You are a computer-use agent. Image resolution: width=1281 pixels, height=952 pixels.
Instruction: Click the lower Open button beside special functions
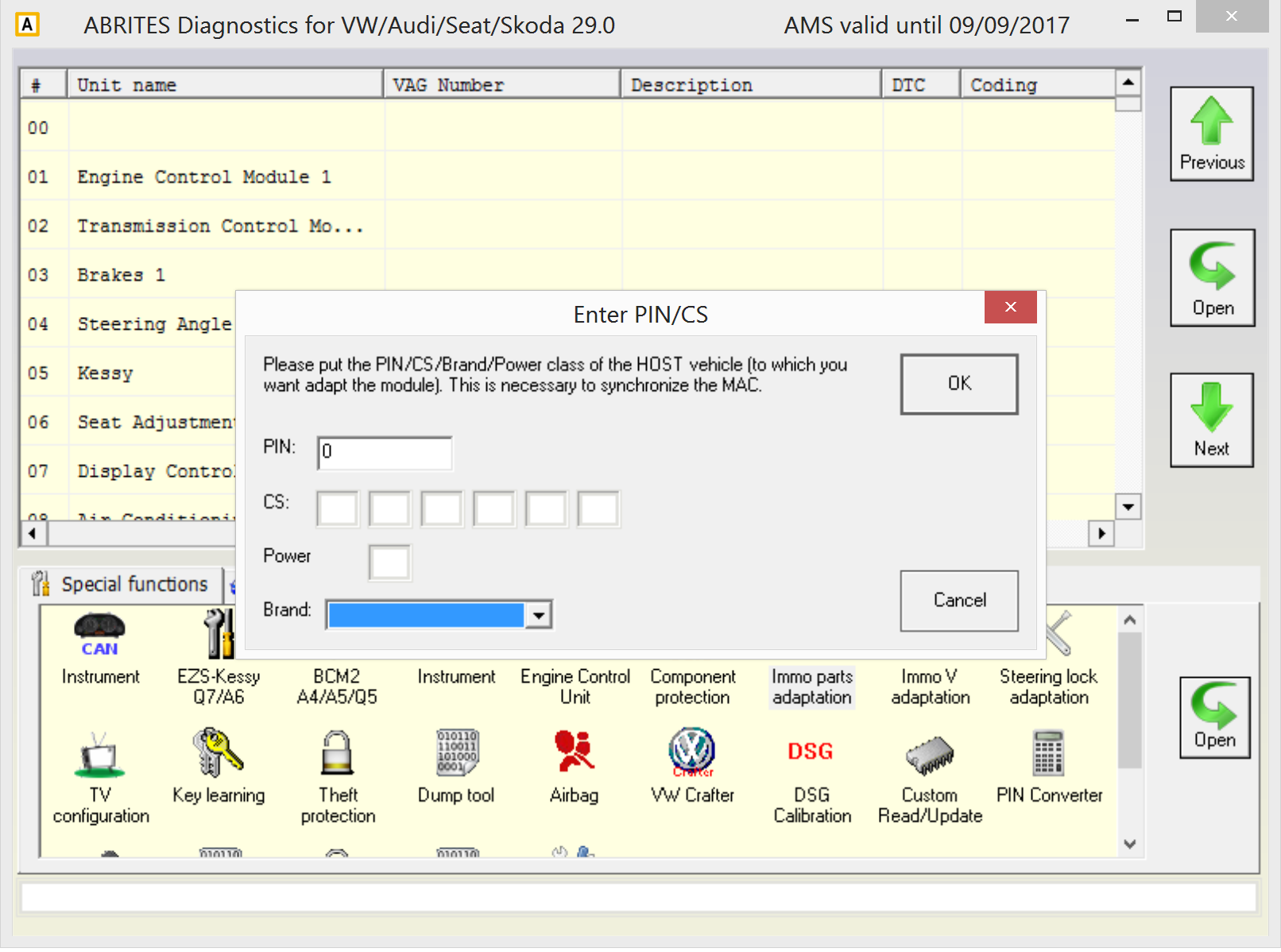[x=1215, y=718]
